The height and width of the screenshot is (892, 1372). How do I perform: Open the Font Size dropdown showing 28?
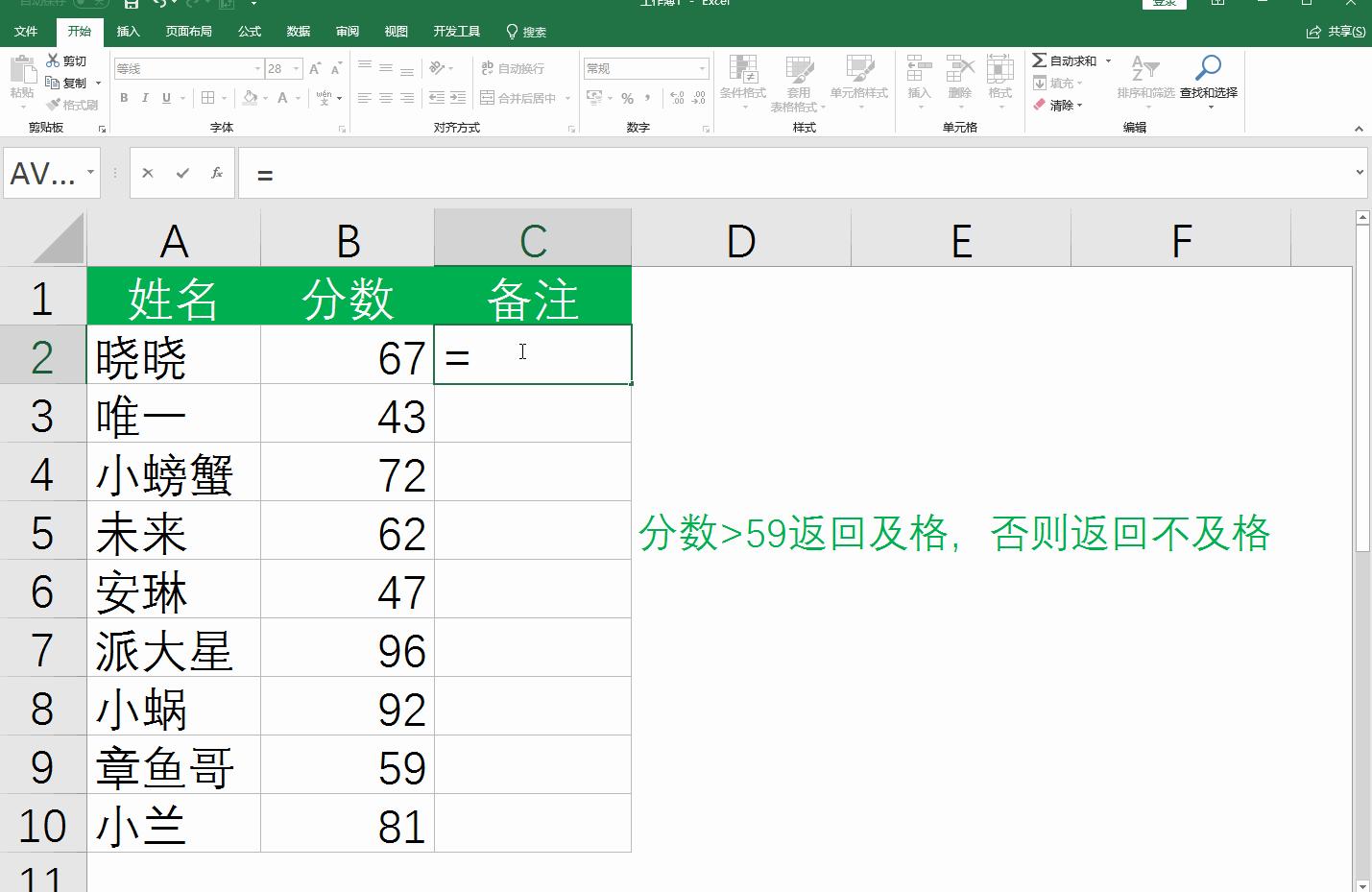coord(279,68)
